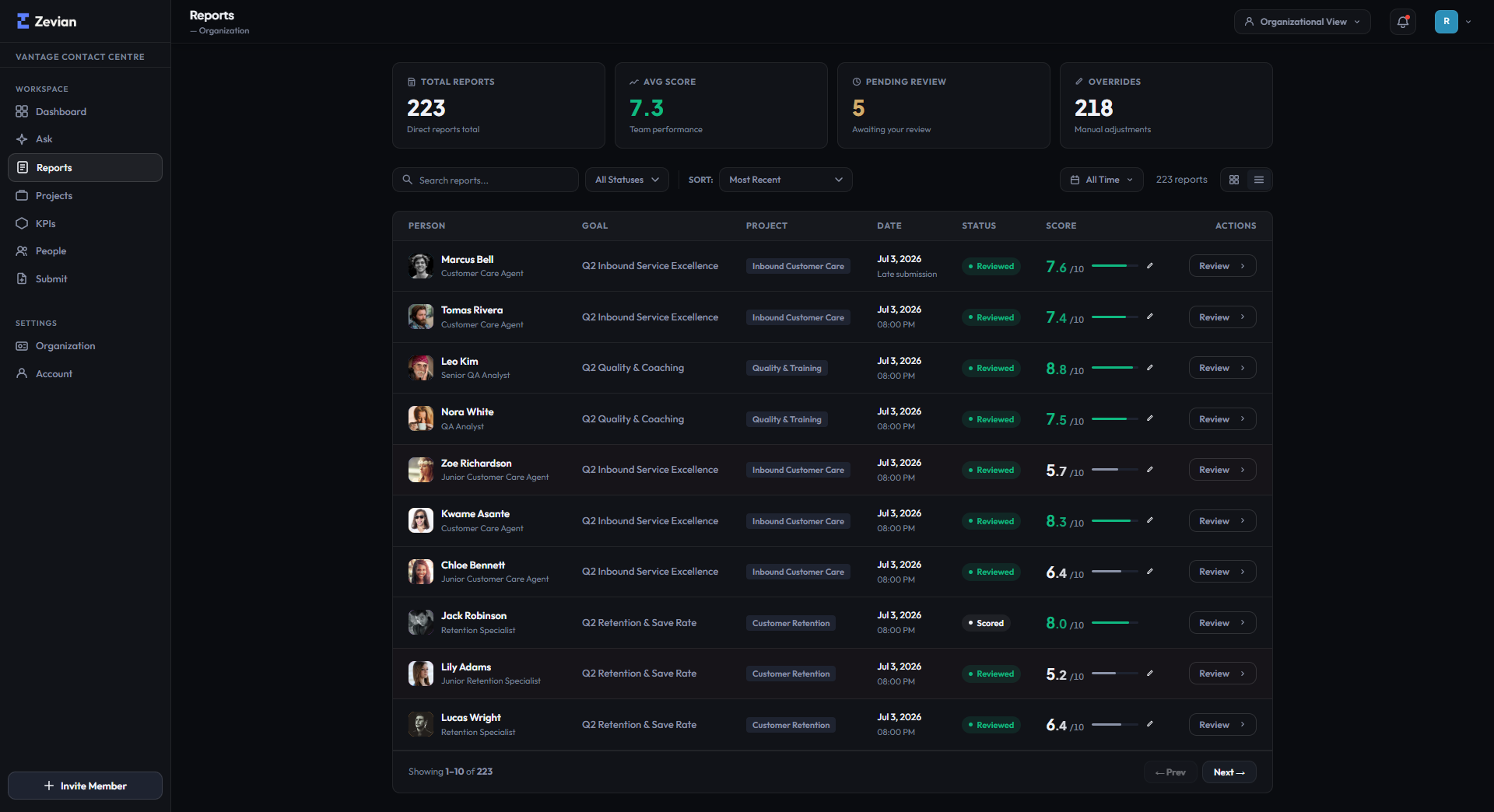Screen dimensions: 1494x812
Task: Click Marcus Bell's avatar photo
Action: (421, 266)
